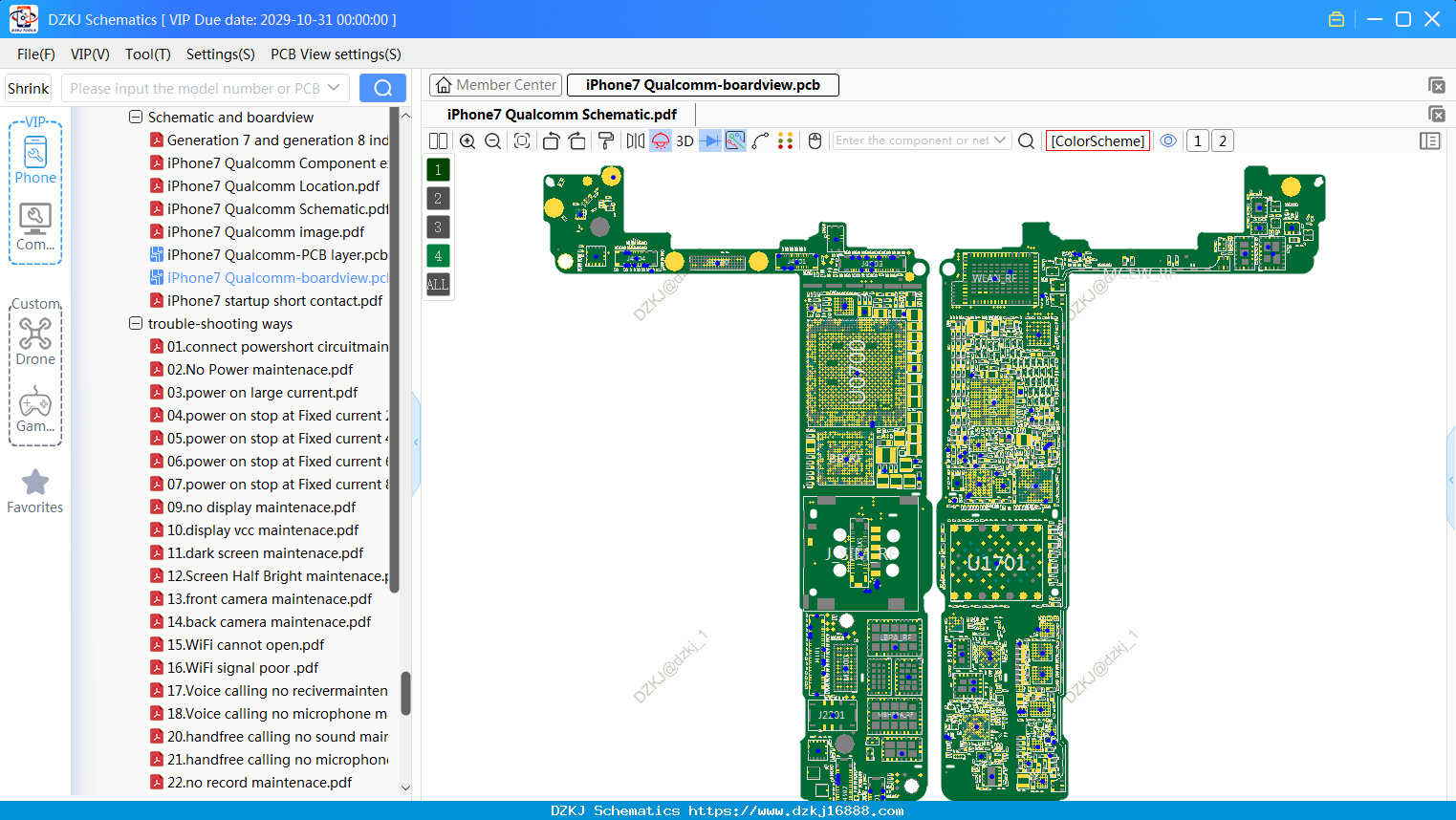Viewport: 1456px width, 820px height.
Task: Toggle the diode mode icon
Action: pyautogui.click(x=709, y=140)
